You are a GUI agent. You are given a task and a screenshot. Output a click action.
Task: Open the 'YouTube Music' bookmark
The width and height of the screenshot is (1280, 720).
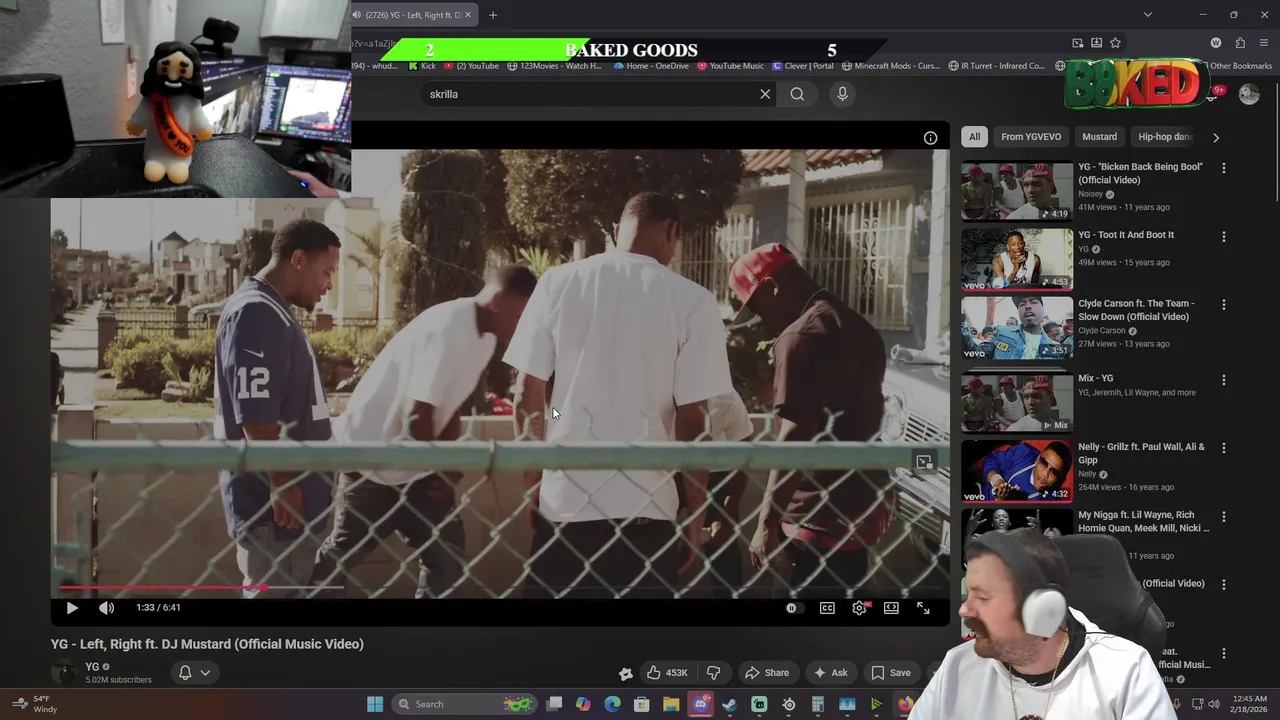730,66
